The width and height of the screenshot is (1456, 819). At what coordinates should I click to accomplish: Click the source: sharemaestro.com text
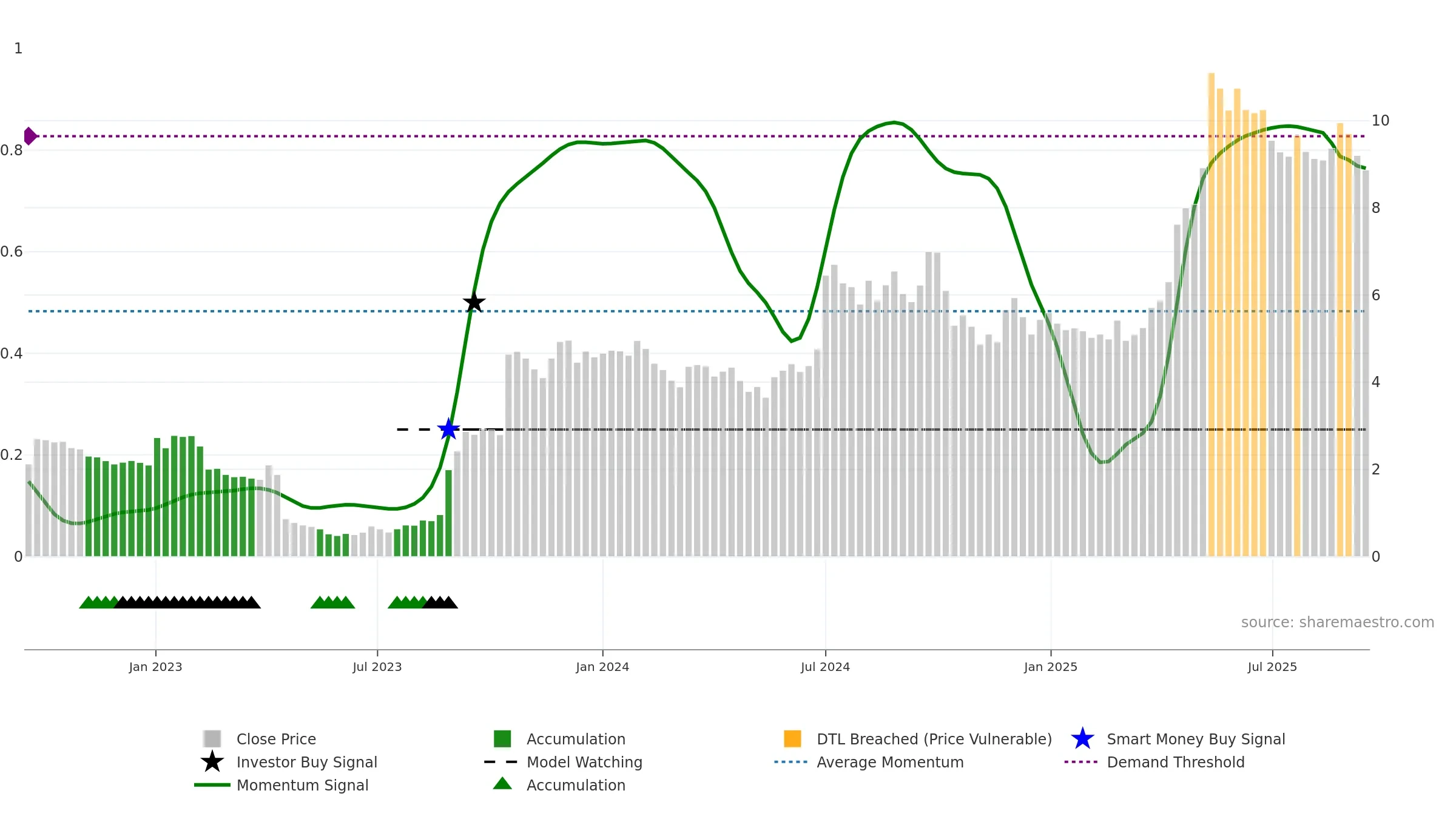1338,622
